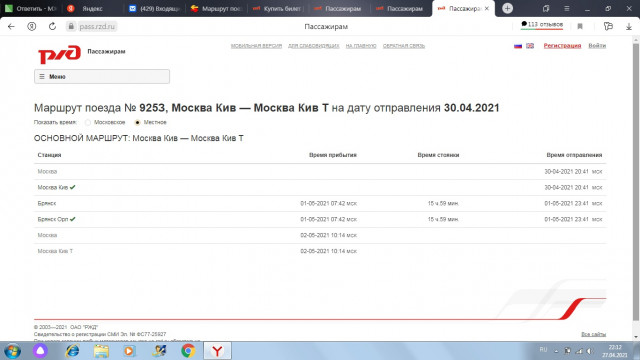Reload the page with the refresh icon

tap(52, 27)
